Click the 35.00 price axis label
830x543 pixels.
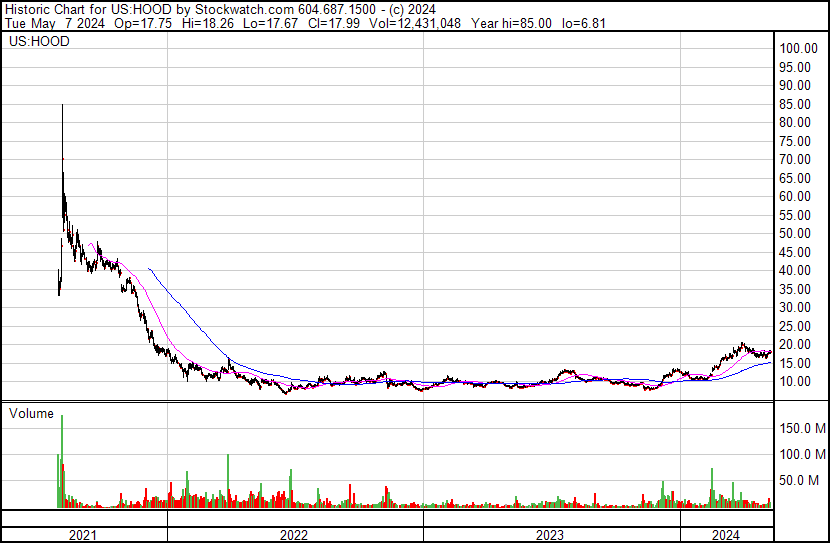[x=795, y=289]
